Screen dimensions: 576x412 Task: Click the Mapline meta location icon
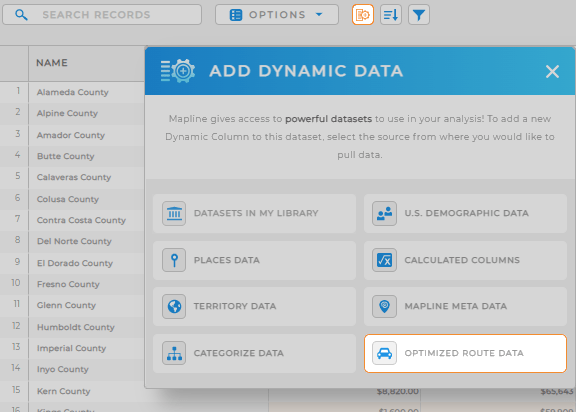point(384,306)
